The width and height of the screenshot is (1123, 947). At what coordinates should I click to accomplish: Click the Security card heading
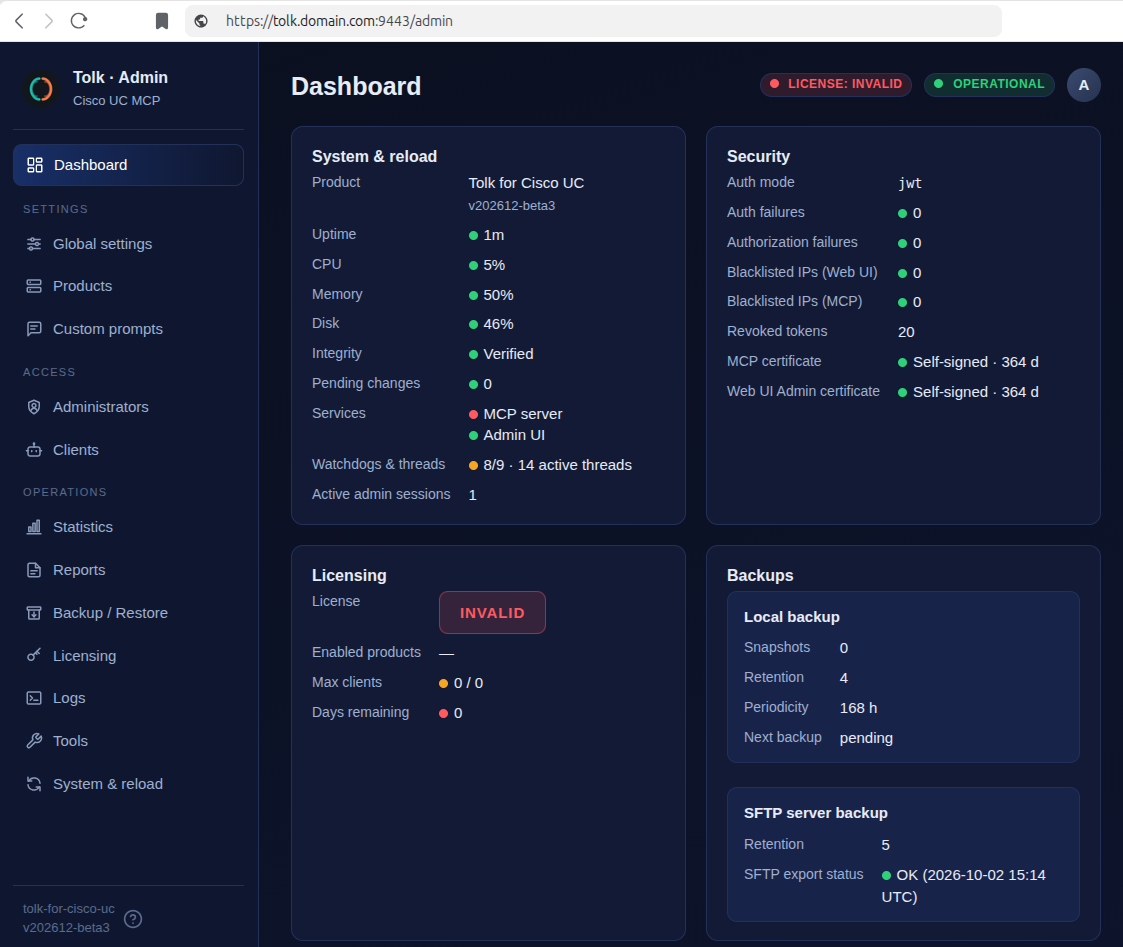click(x=758, y=156)
